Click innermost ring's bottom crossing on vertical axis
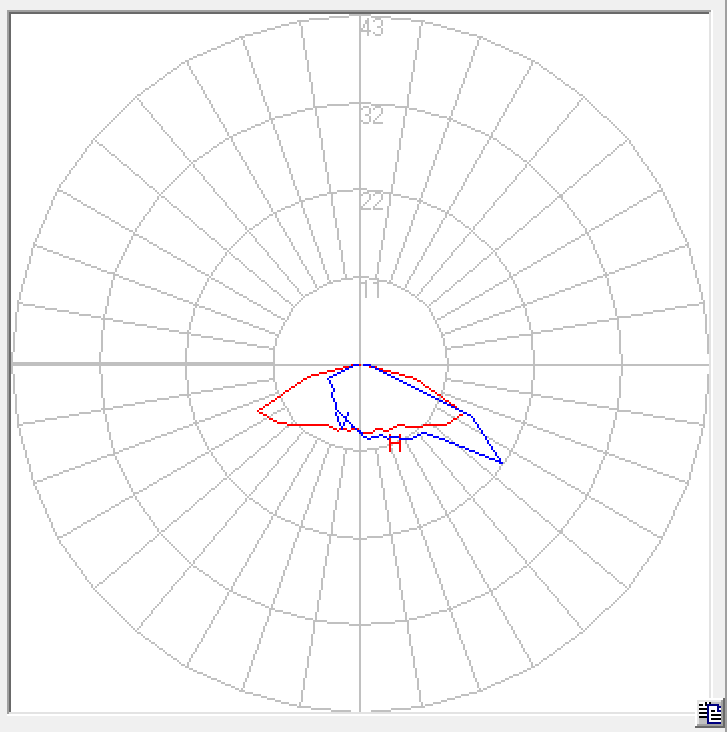The image size is (727, 732). click(x=360, y=452)
